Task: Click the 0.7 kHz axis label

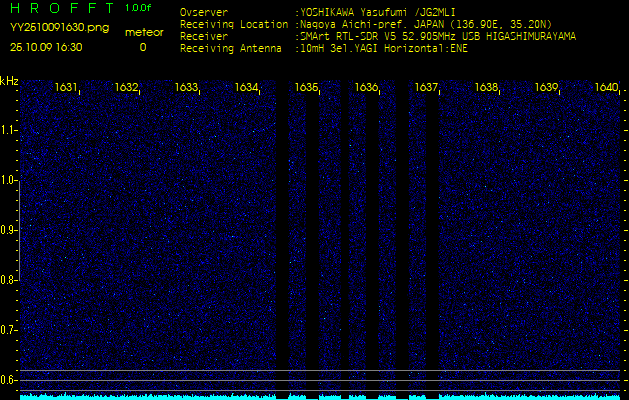Action: tap(7, 330)
